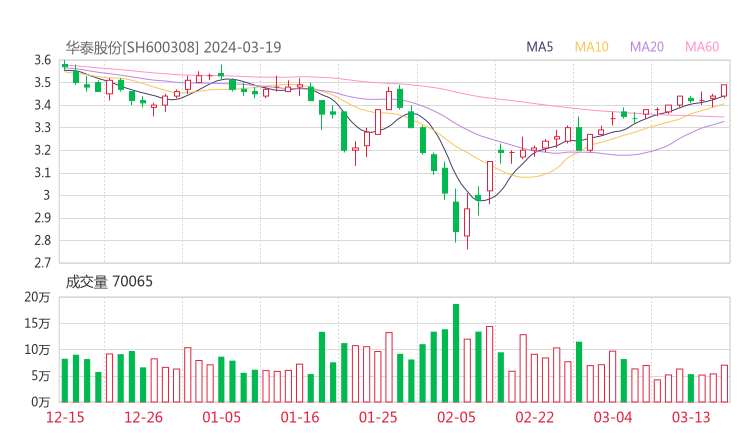Select the tallest green volume bar
Image resolution: width=740 pixels, height=440 pixels.
[x=456, y=353]
